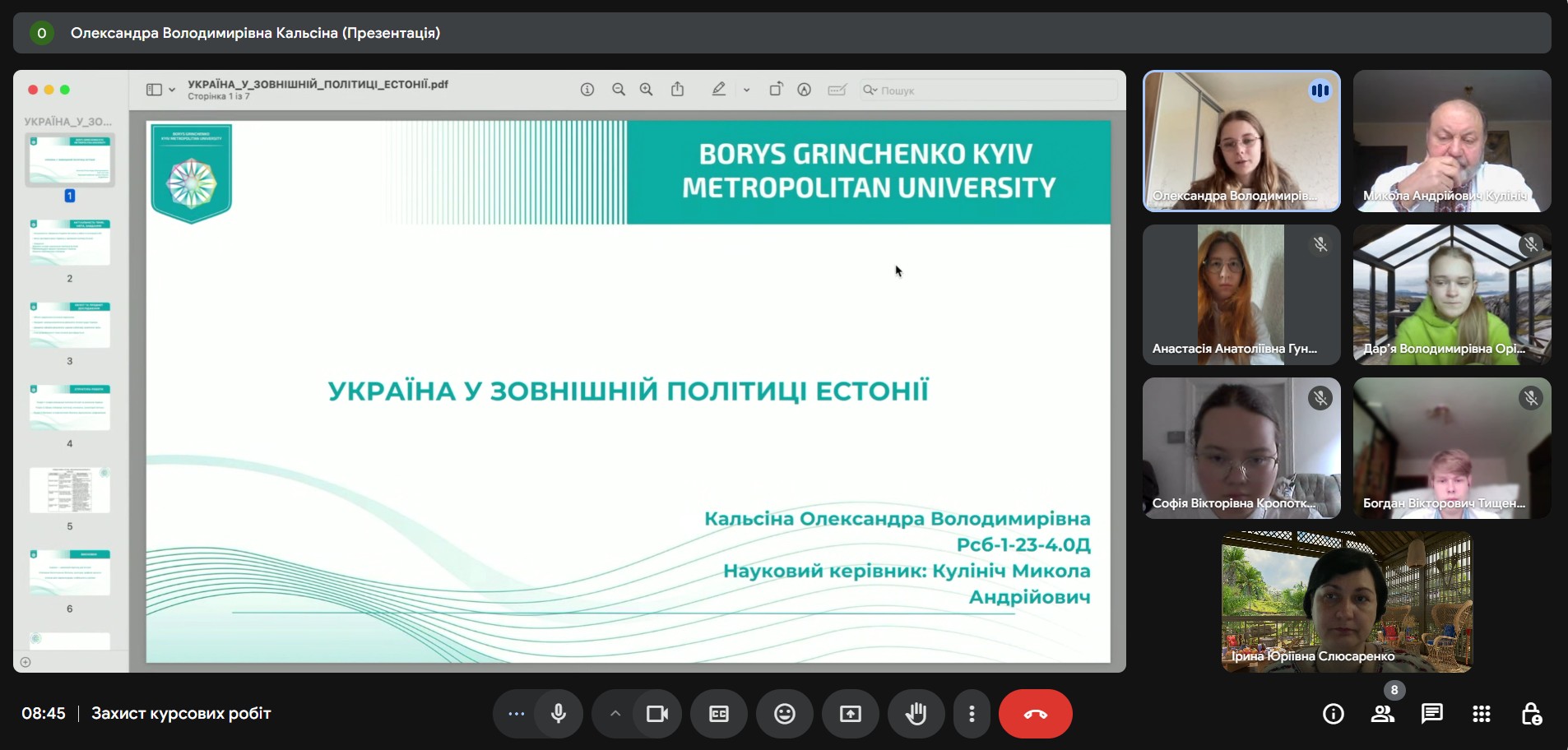Open the audio options ellipsis beside microphone
Viewport: 1568px width, 750px height.
click(517, 714)
